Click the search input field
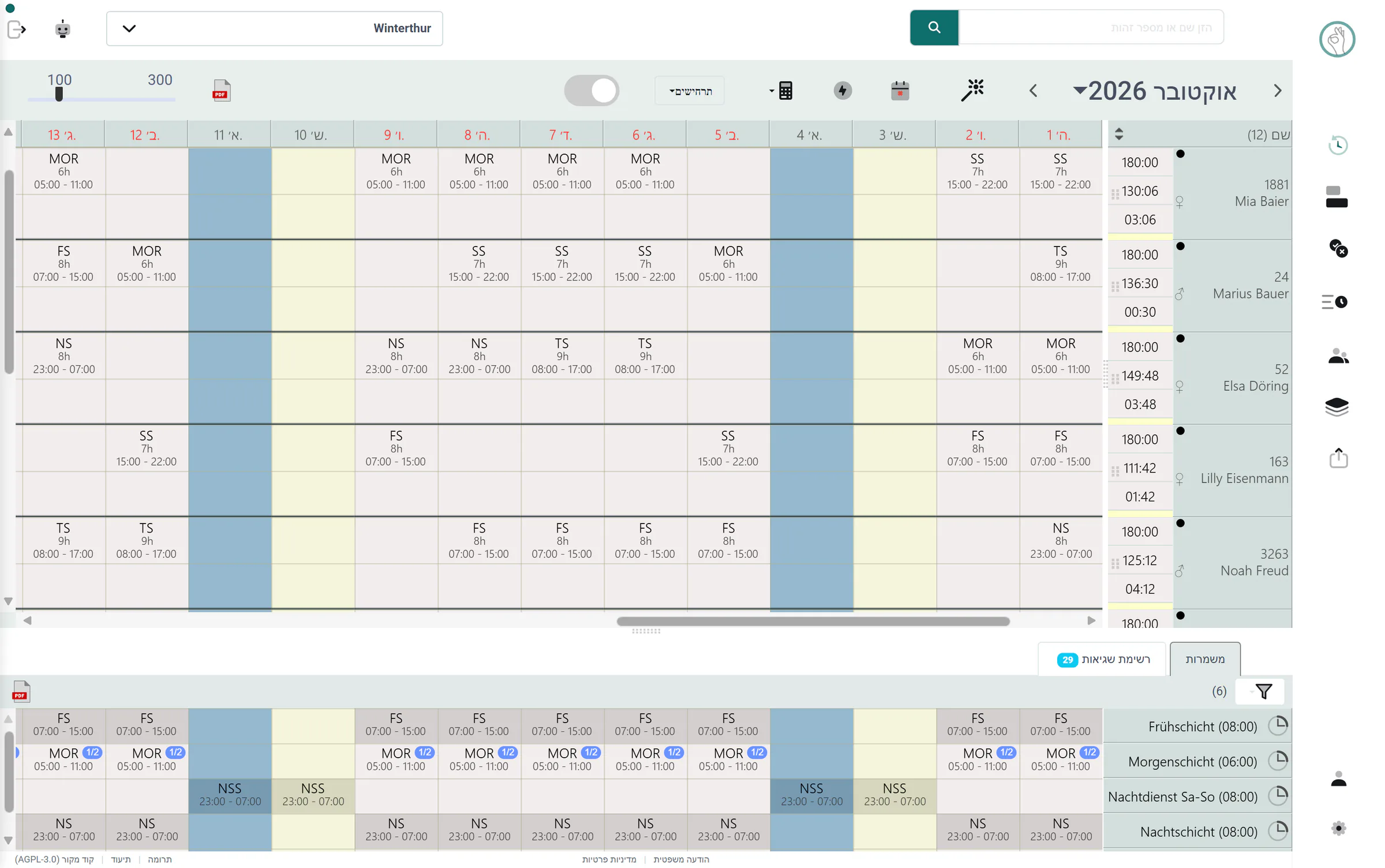Screen dimensions: 1385x868 coord(1091,27)
